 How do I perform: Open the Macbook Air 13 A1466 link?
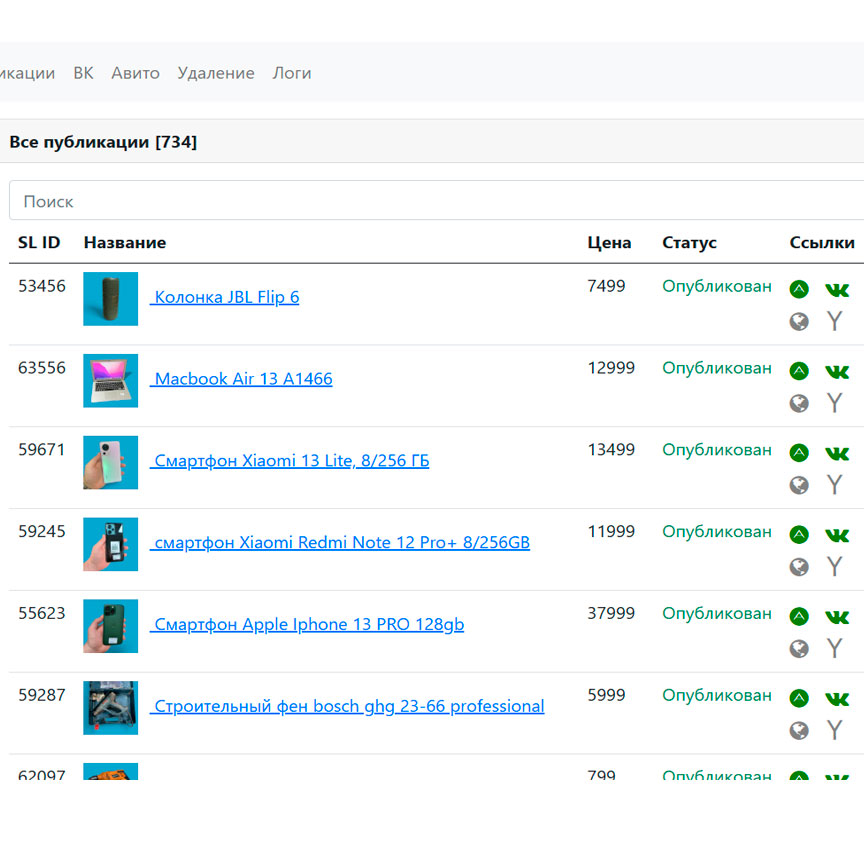point(241,379)
